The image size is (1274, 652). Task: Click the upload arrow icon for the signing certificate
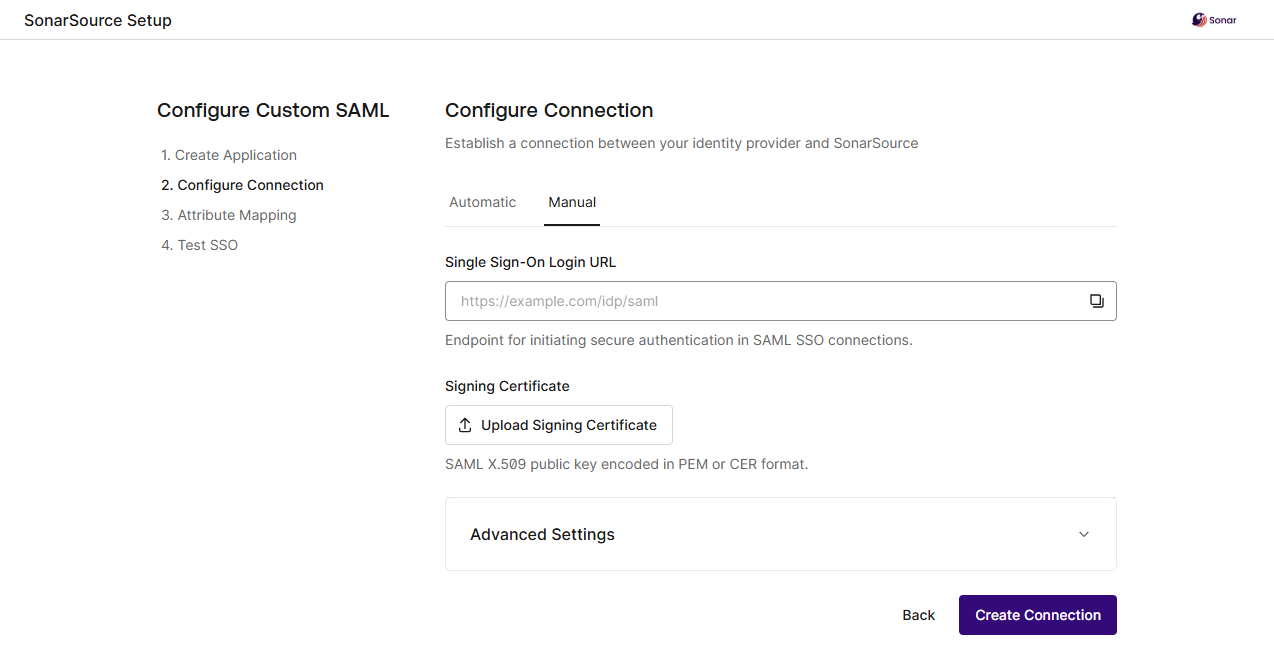point(465,425)
